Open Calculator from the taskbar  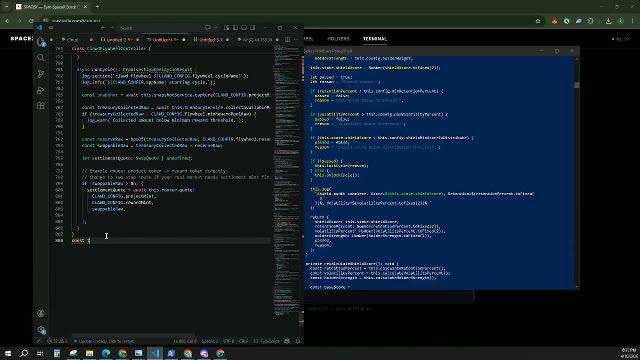(57, 353)
